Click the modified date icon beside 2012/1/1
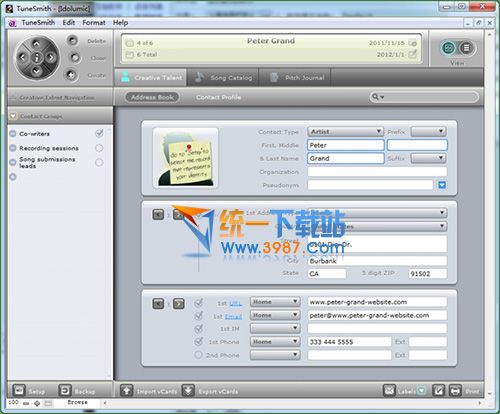The height and width of the screenshot is (414, 500). (412, 54)
